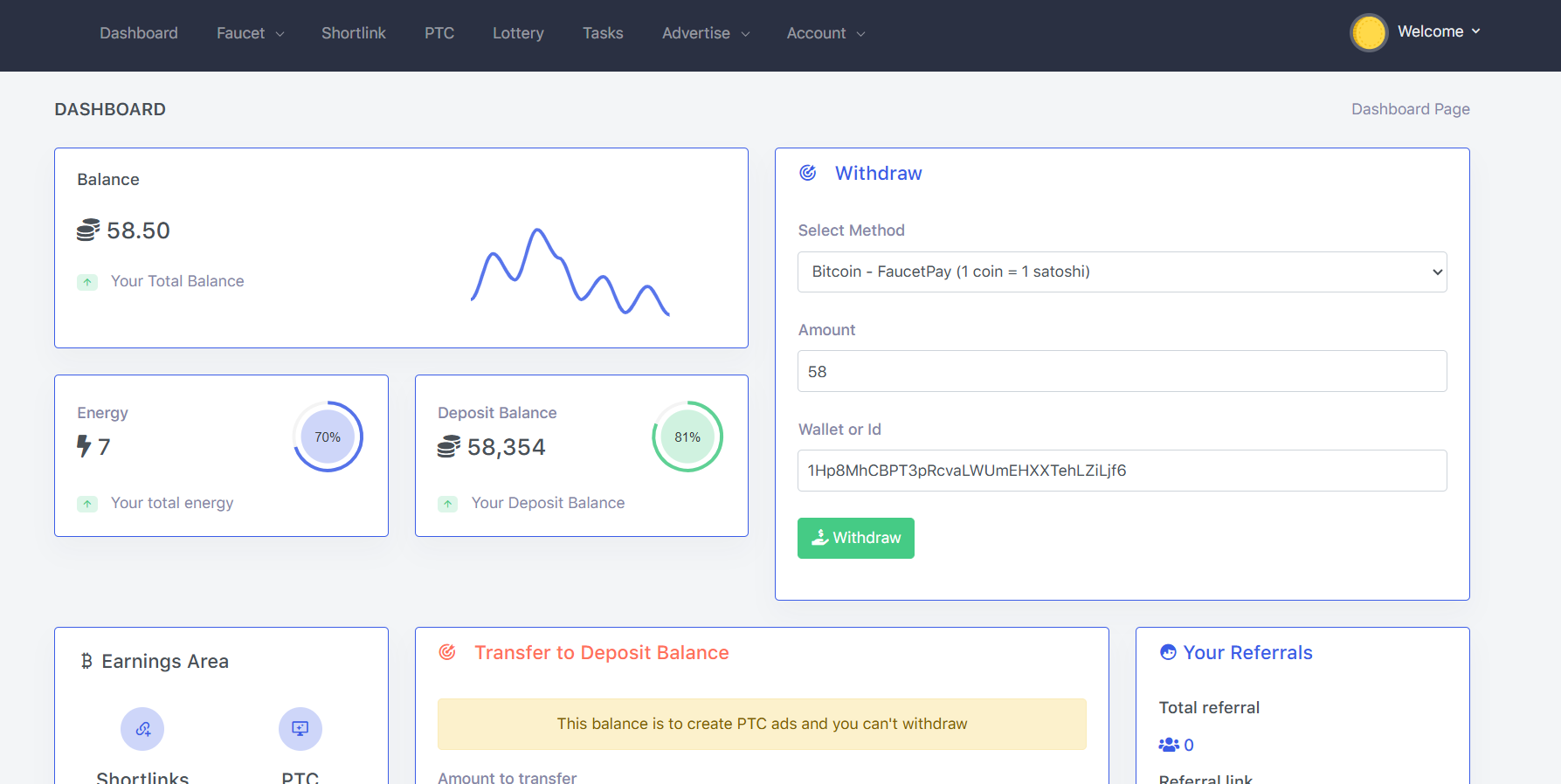Screen dimensions: 1561x784
Task: Go to the Lottery page
Action: click(x=518, y=33)
